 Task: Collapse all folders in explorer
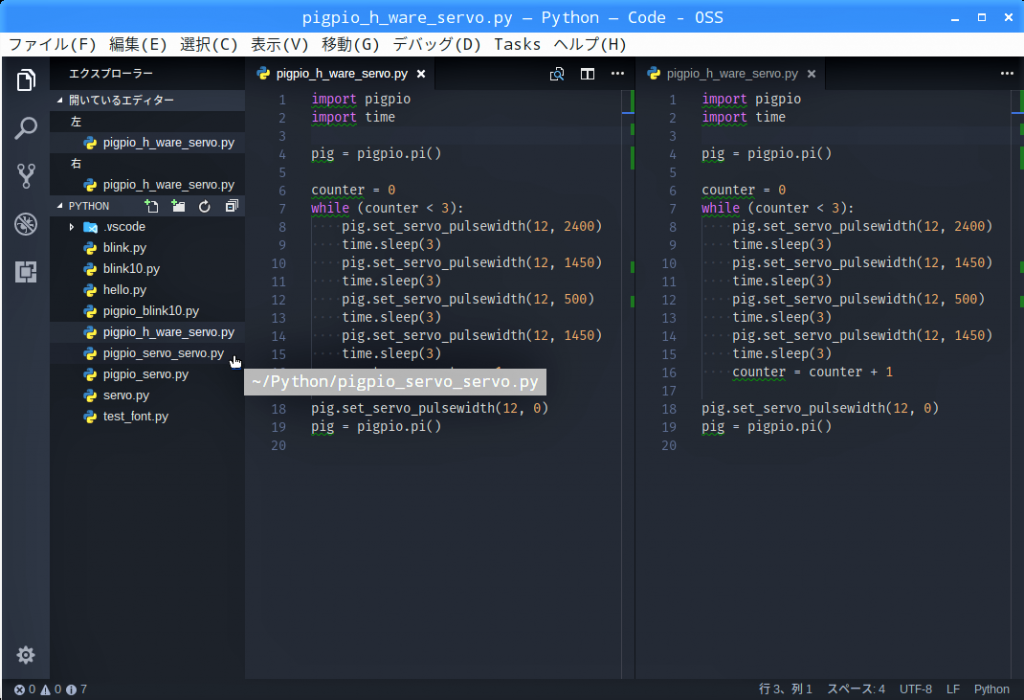232,206
